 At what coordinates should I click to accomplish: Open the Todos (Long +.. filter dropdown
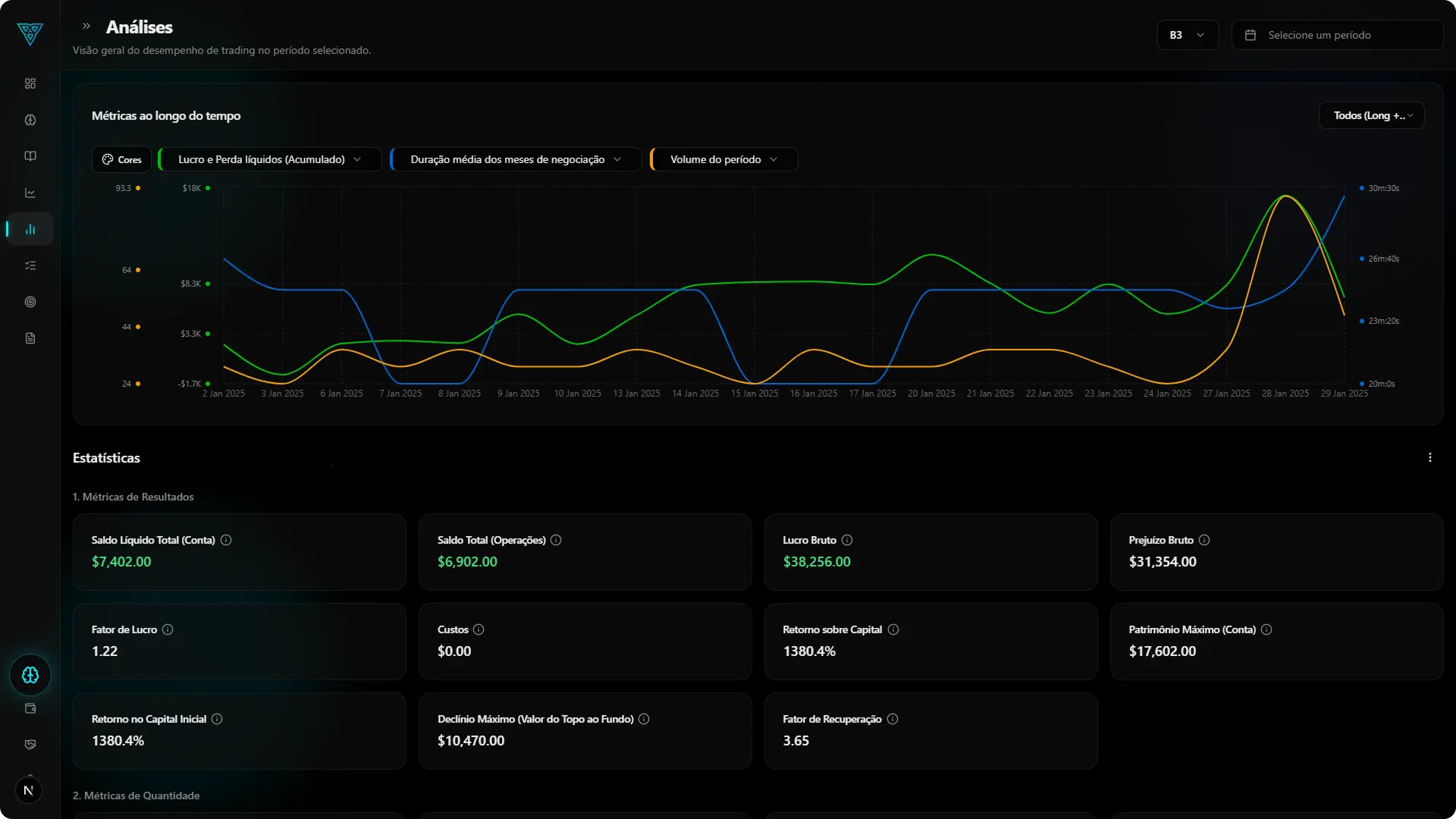pos(1371,115)
